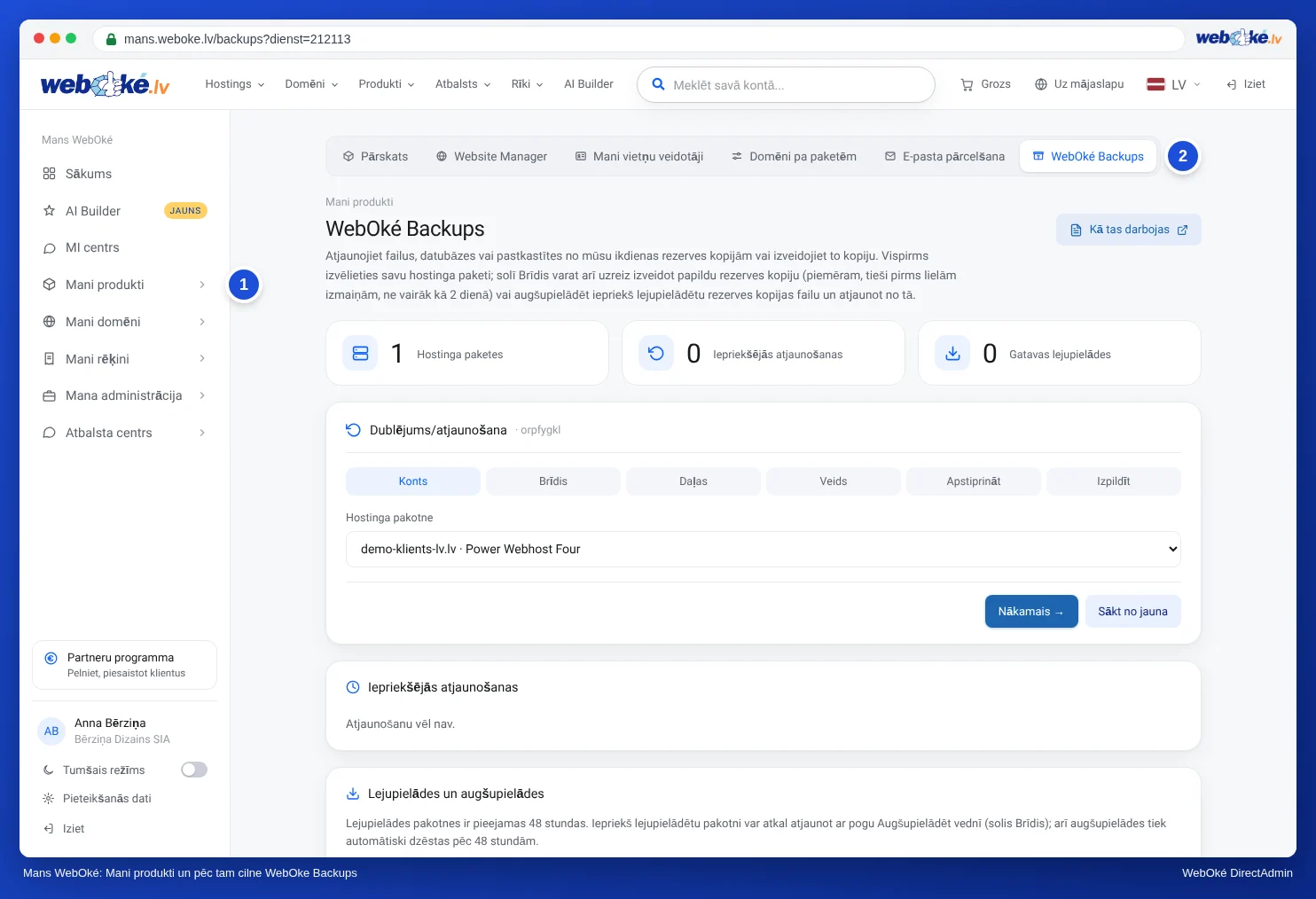Image resolution: width=1316 pixels, height=899 pixels.
Task: Click the Sākums grid icon in sidebar
Action: pos(50,174)
